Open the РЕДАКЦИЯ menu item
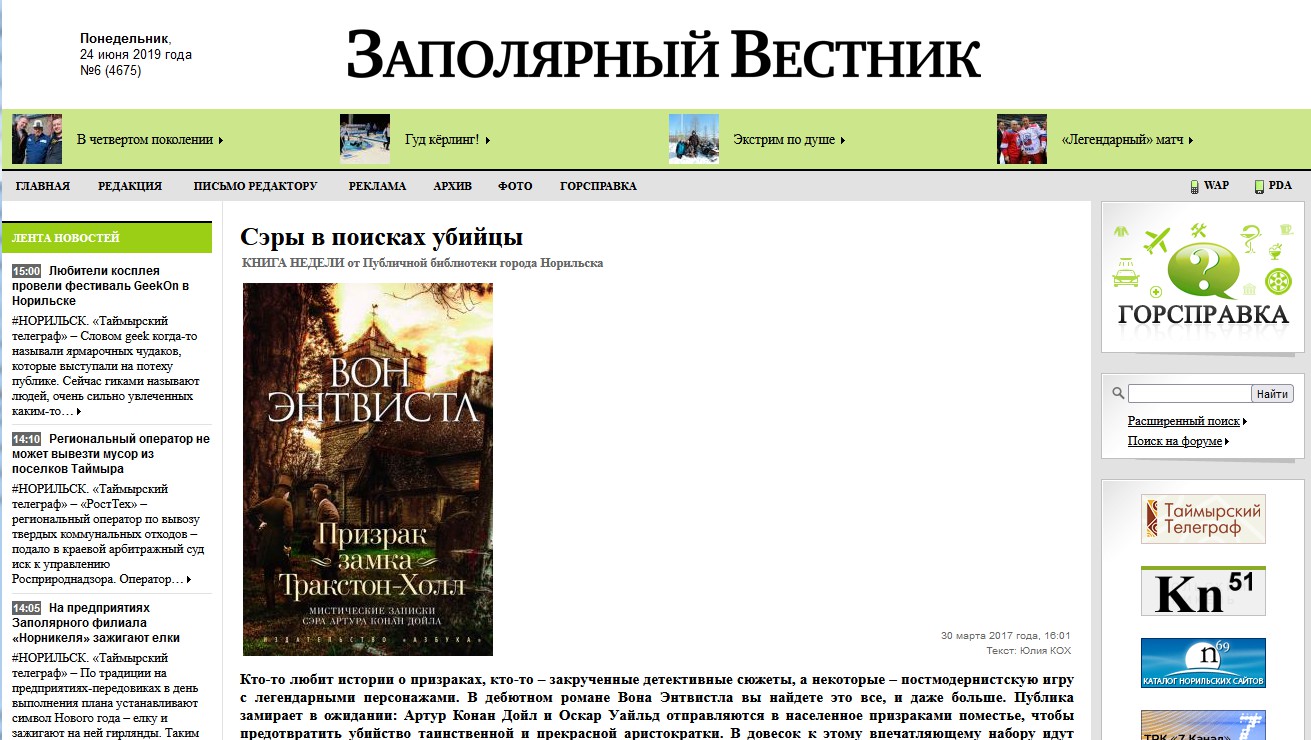 (130, 186)
